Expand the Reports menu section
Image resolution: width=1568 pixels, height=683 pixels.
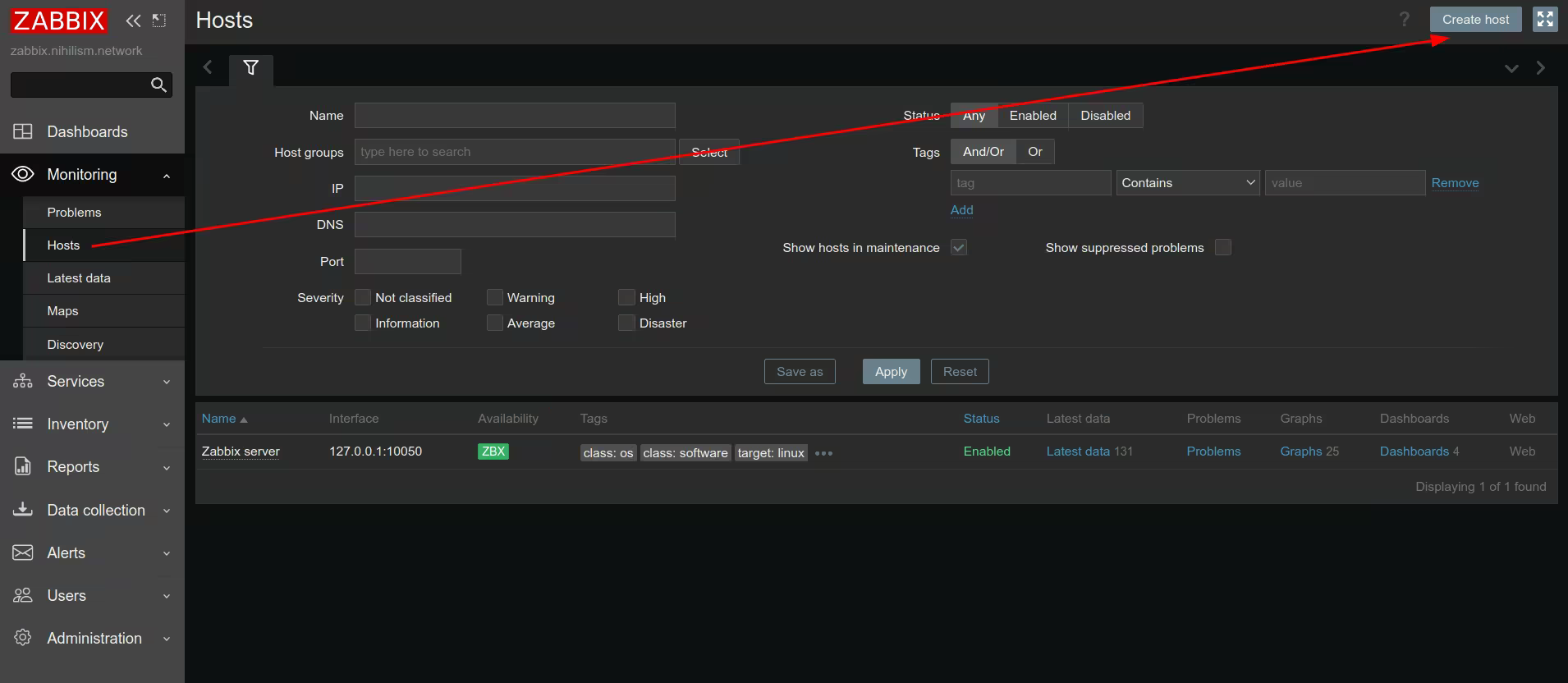tap(167, 467)
